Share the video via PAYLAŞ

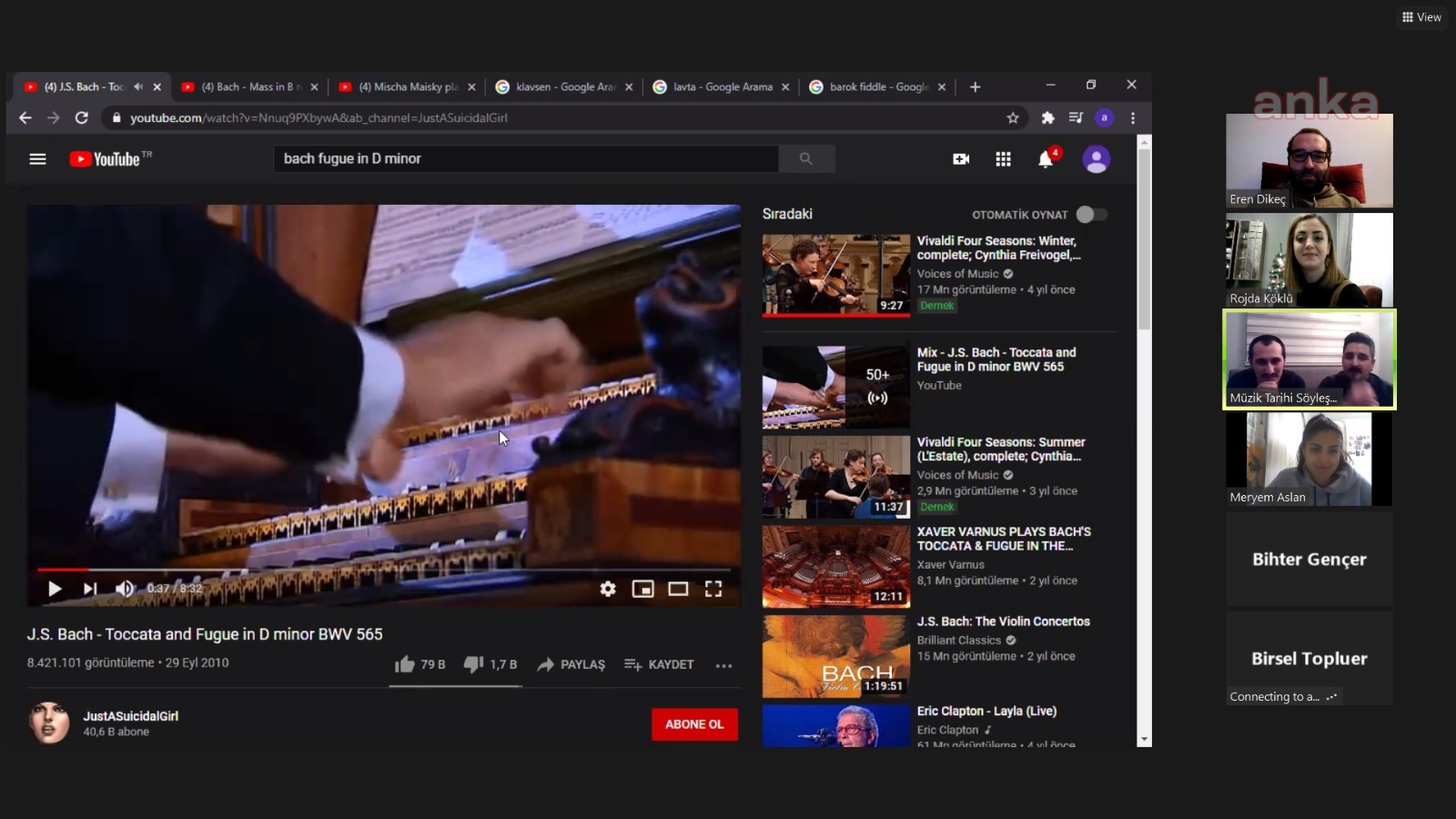click(571, 664)
